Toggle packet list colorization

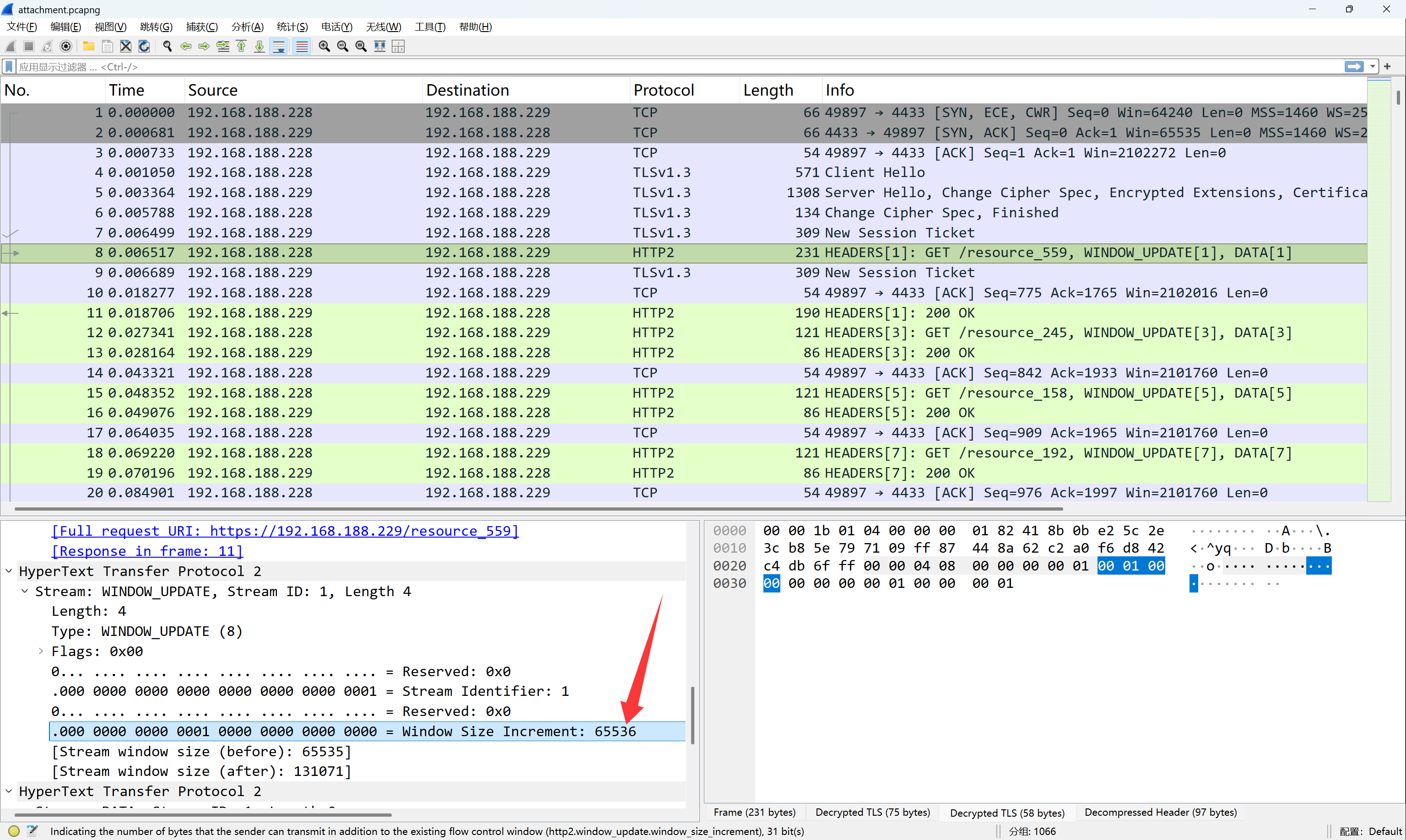coord(302,46)
